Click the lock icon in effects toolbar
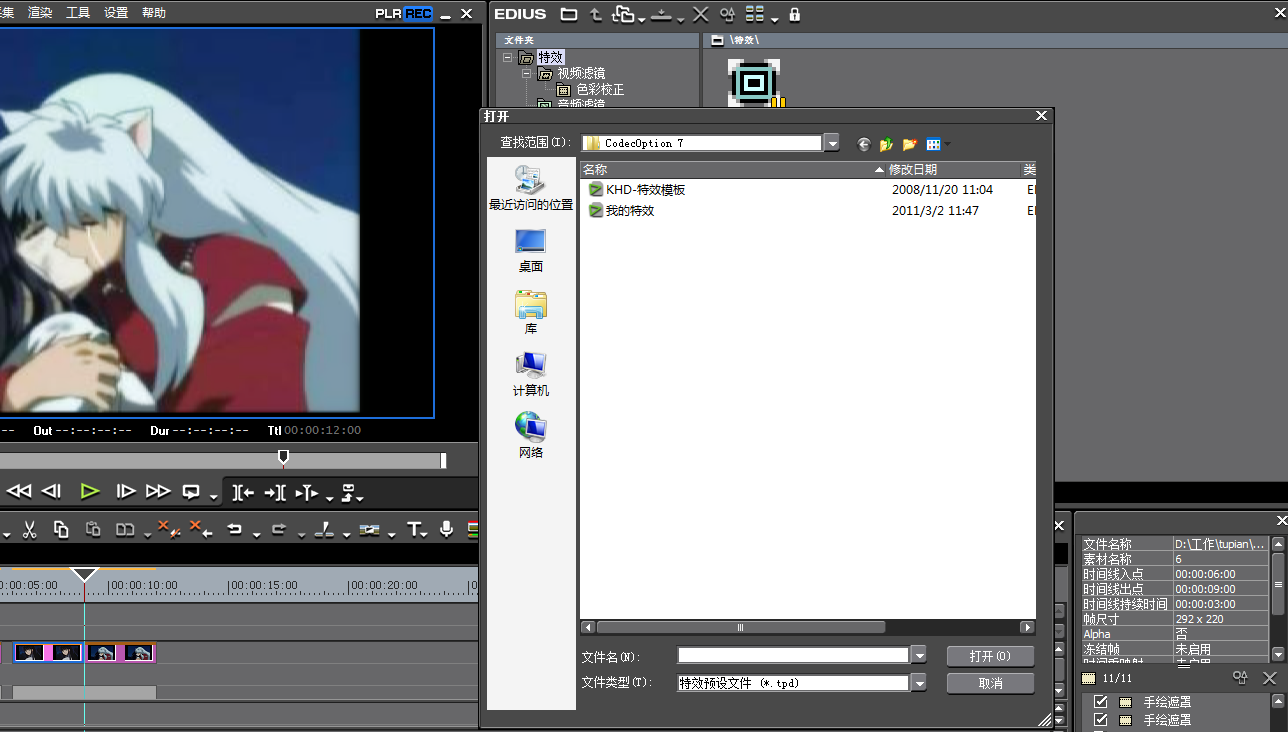The image size is (1288, 732). click(795, 15)
